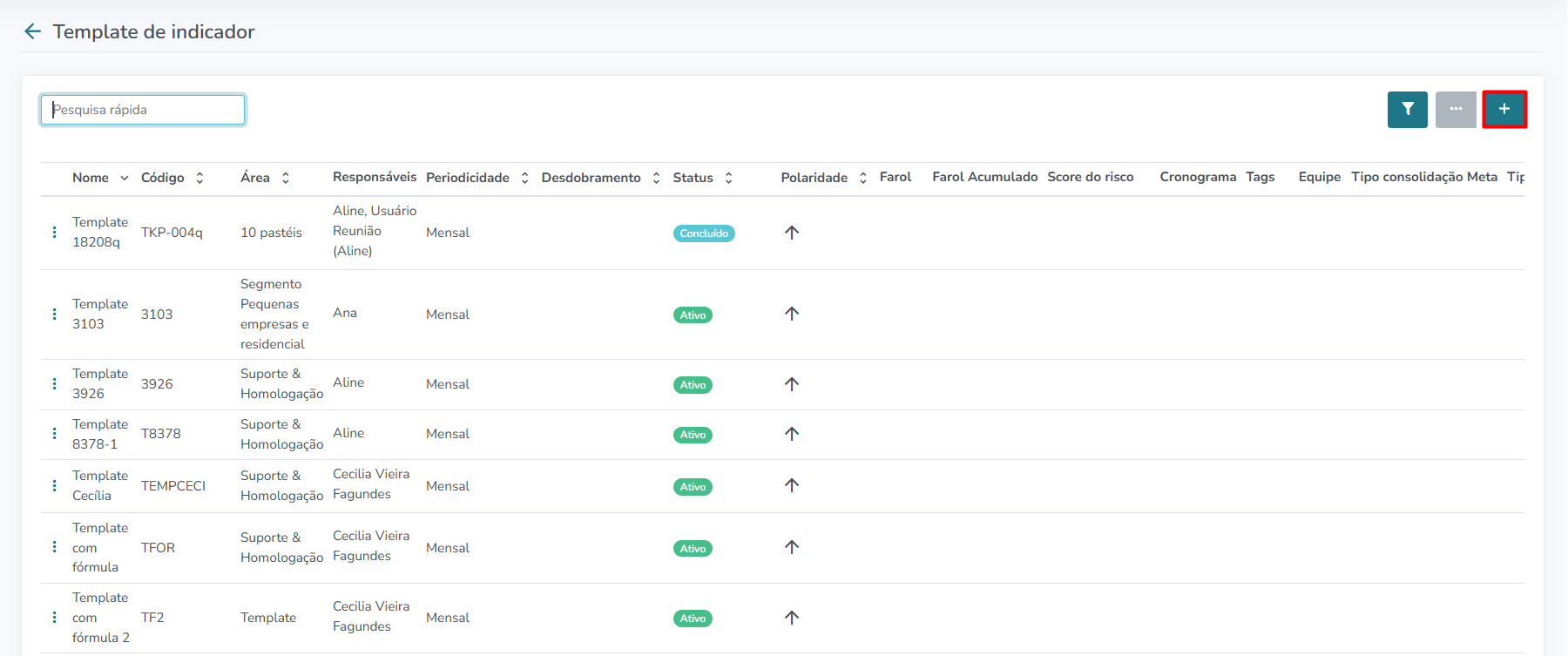The width and height of the screenshot is (1568, 656).
Task: Select the Equipe column header
Action: [1320, 177]
